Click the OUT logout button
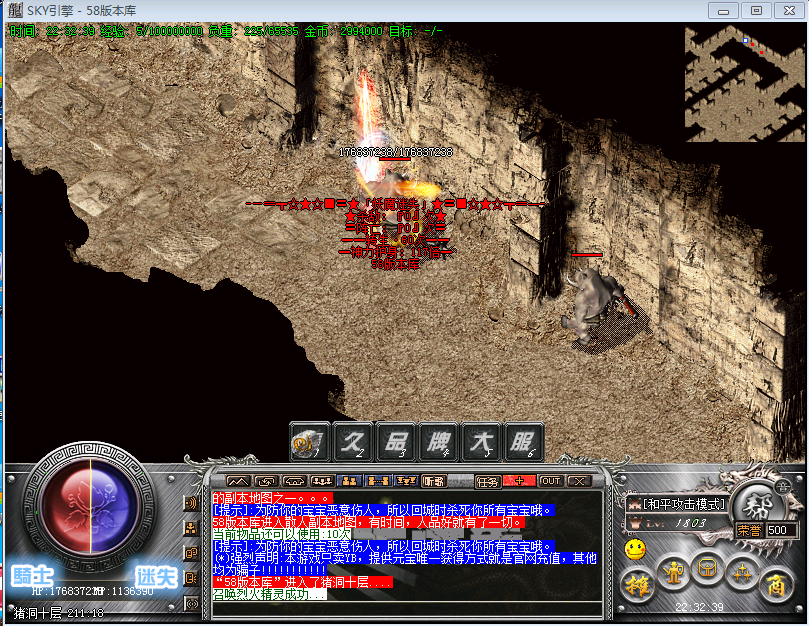The width and height of the screenshot is (809, 626). click(x=551, y=481)
